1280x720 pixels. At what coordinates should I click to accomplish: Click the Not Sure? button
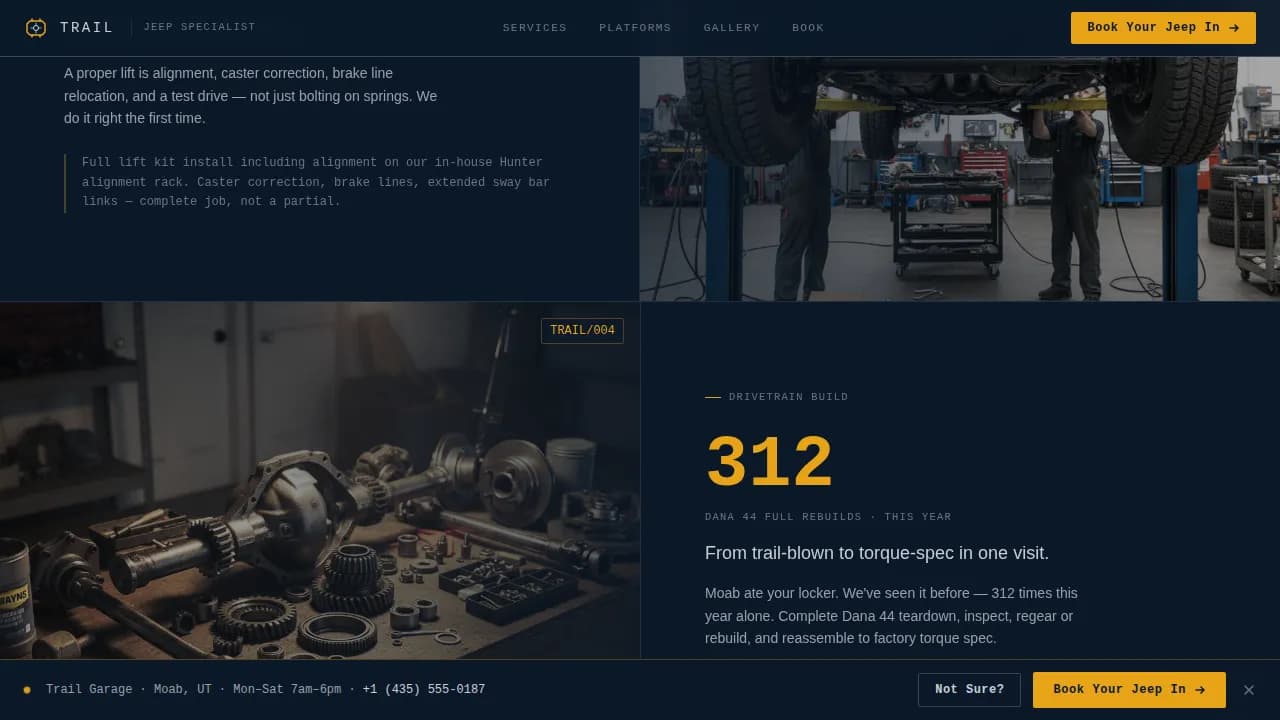(969, 690)
